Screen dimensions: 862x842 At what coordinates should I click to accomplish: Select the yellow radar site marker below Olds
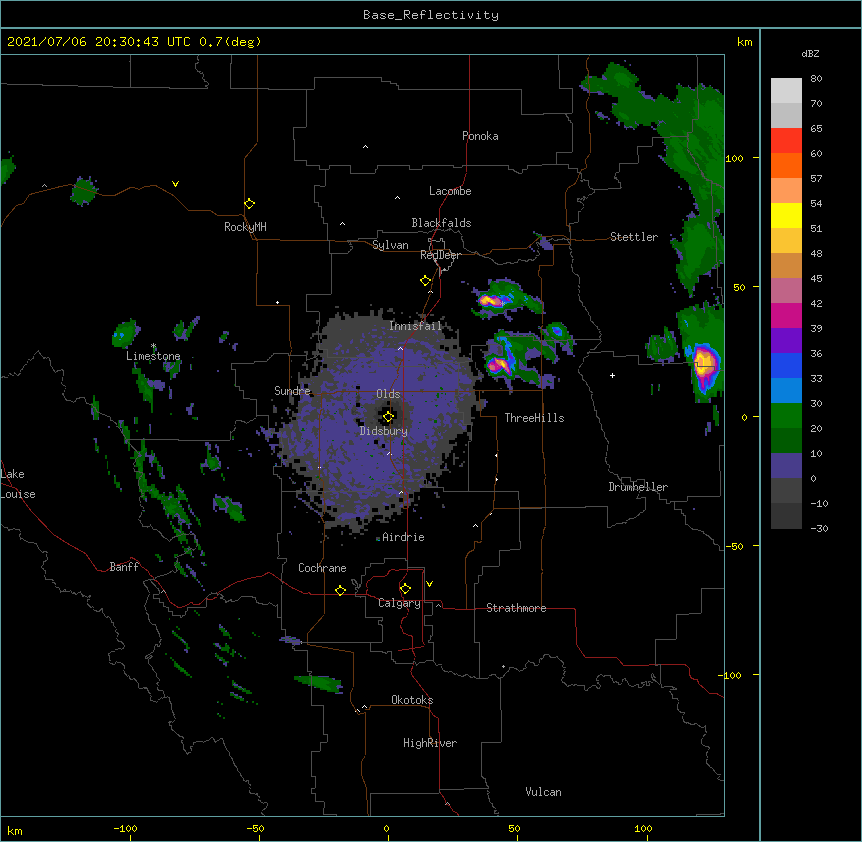tap(388, 417)
